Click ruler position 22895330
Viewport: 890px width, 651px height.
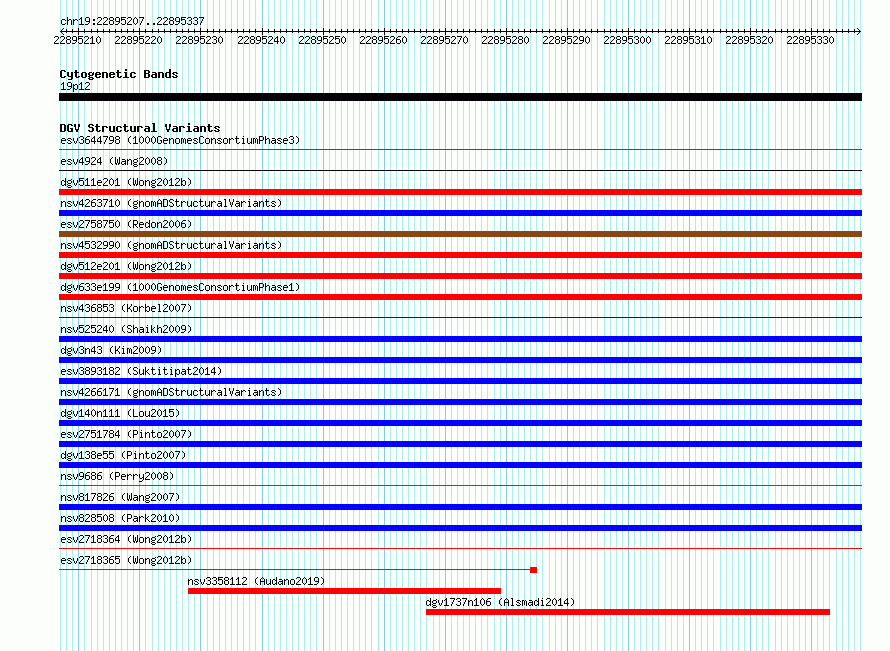811,40
